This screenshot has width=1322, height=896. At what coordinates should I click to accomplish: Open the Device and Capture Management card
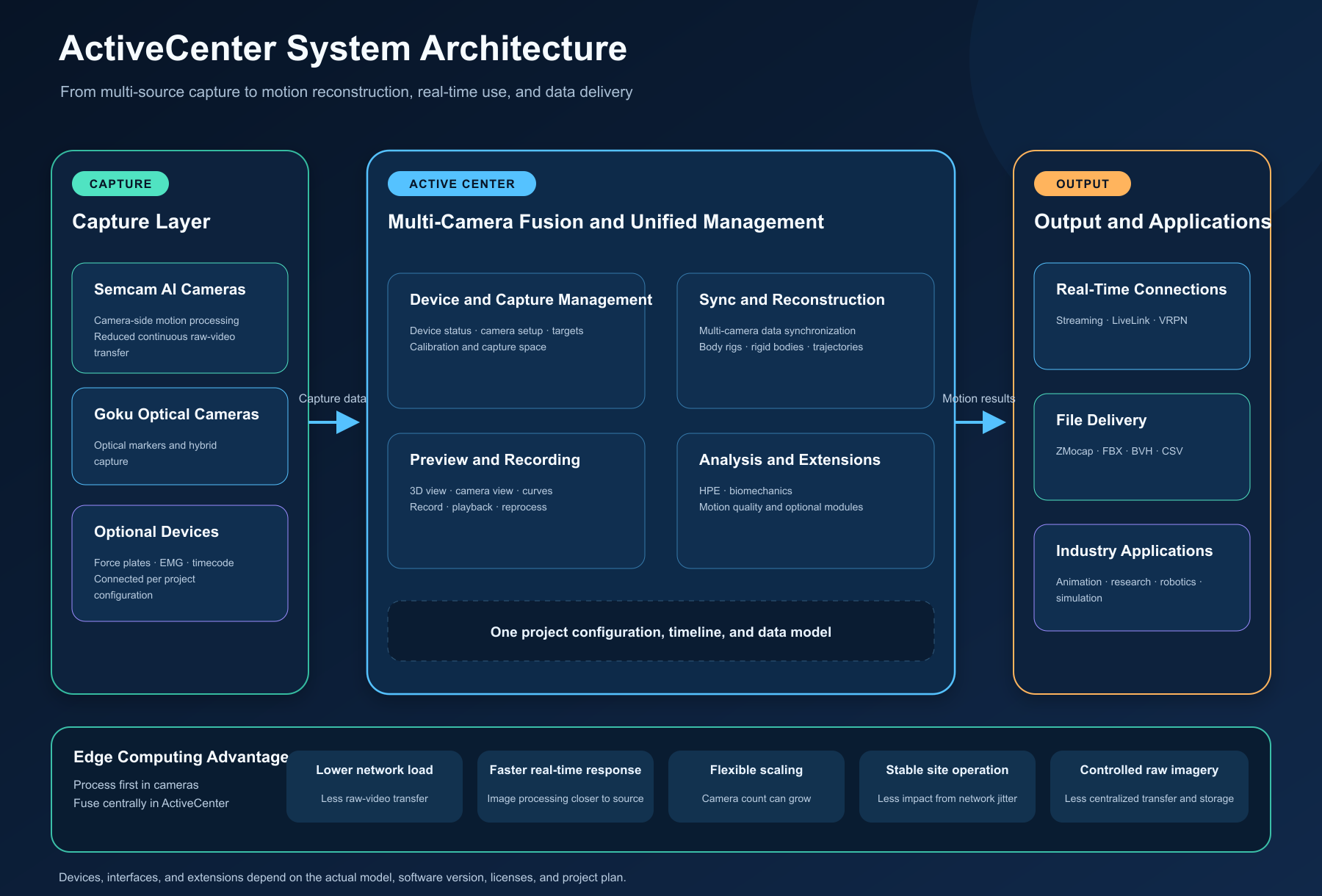point(516,341)
